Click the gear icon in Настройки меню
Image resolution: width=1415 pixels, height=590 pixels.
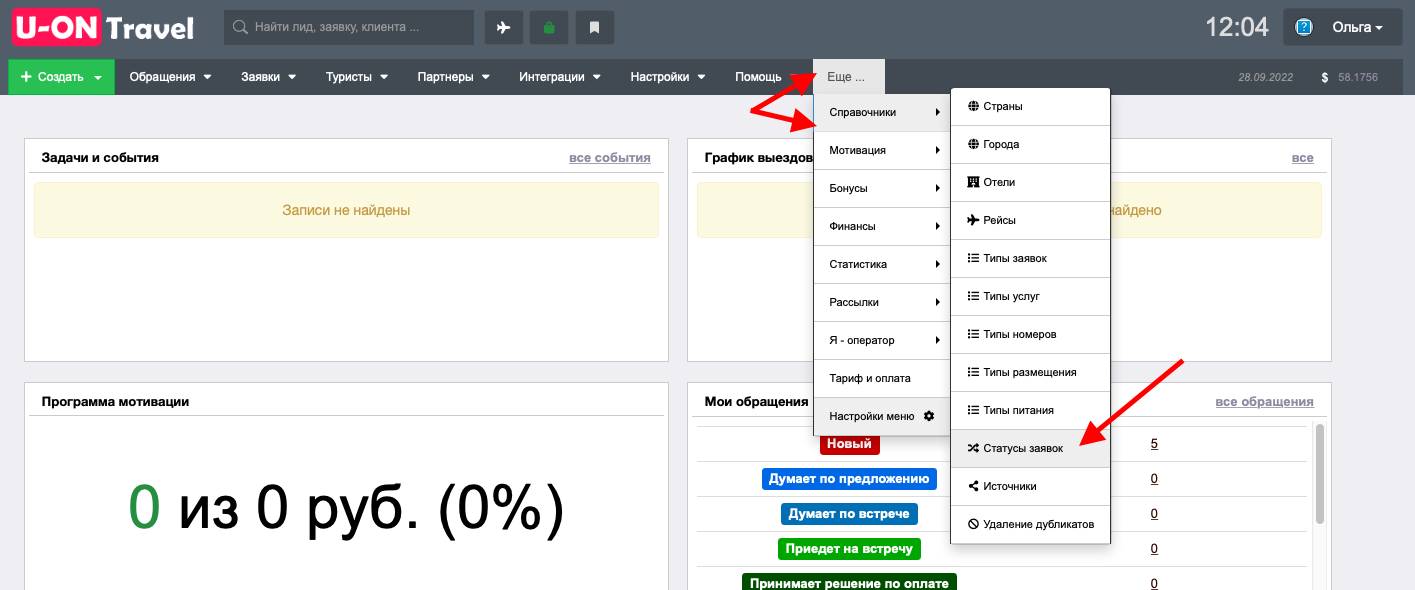tap(929, 416)
